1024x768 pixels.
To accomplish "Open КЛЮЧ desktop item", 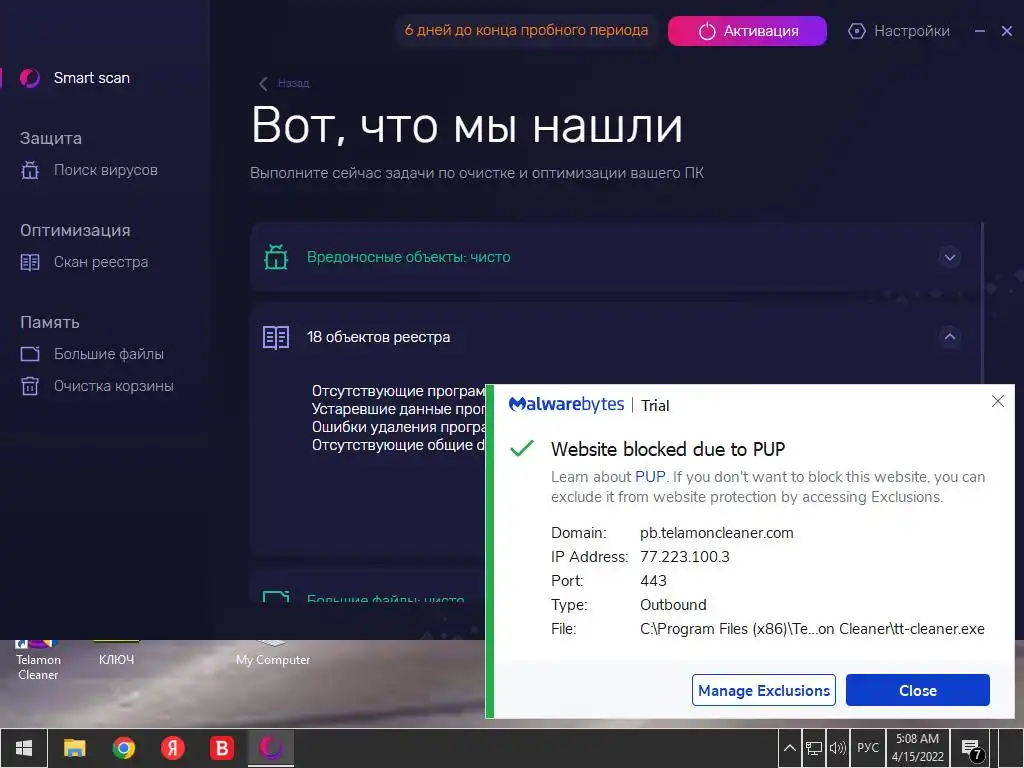I will [x=116, y=654].
